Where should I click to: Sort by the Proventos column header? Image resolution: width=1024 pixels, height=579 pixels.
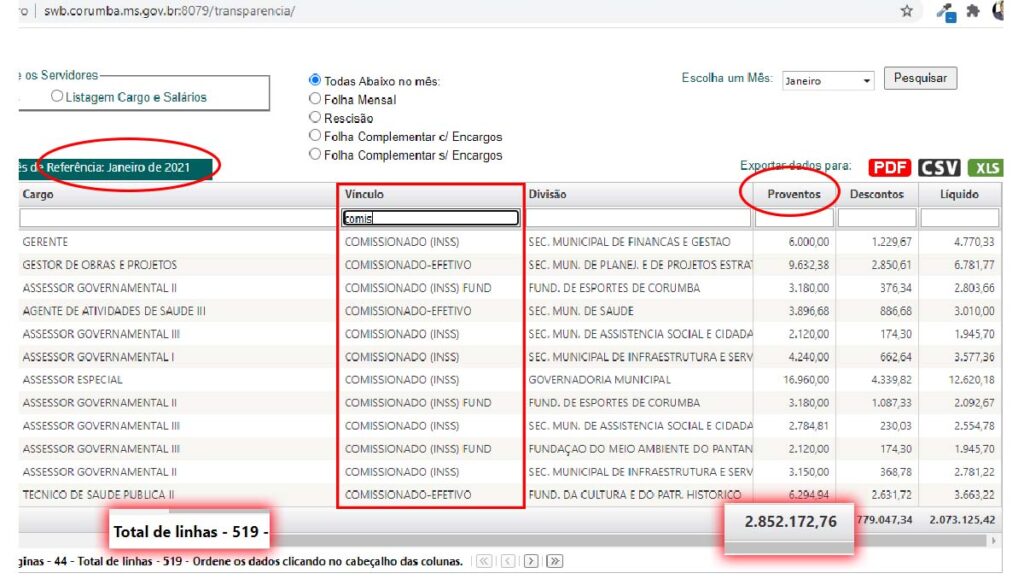pyautogui.click(x=793, y=194)
